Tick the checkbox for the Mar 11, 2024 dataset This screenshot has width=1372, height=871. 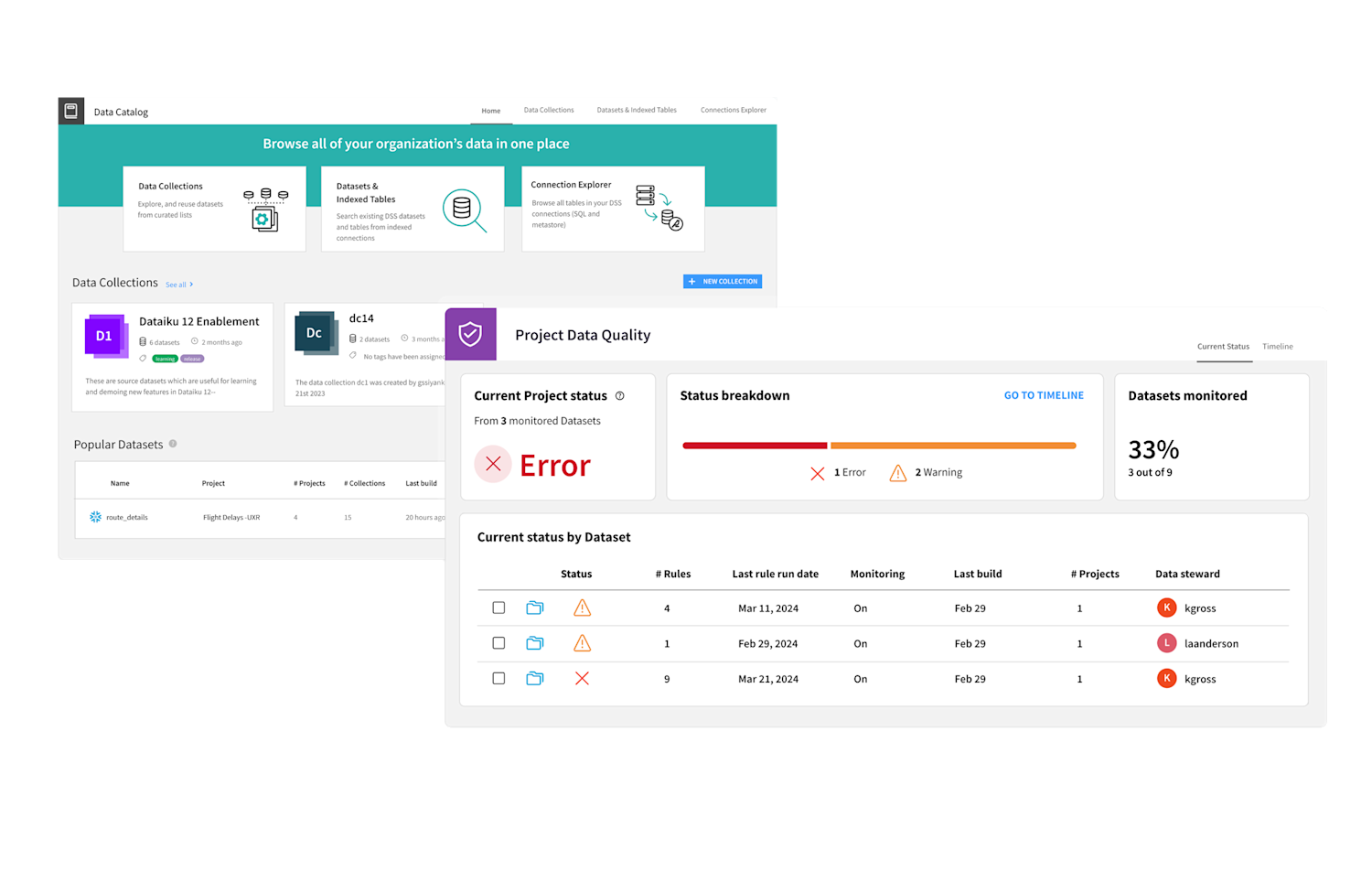point(498,608)
